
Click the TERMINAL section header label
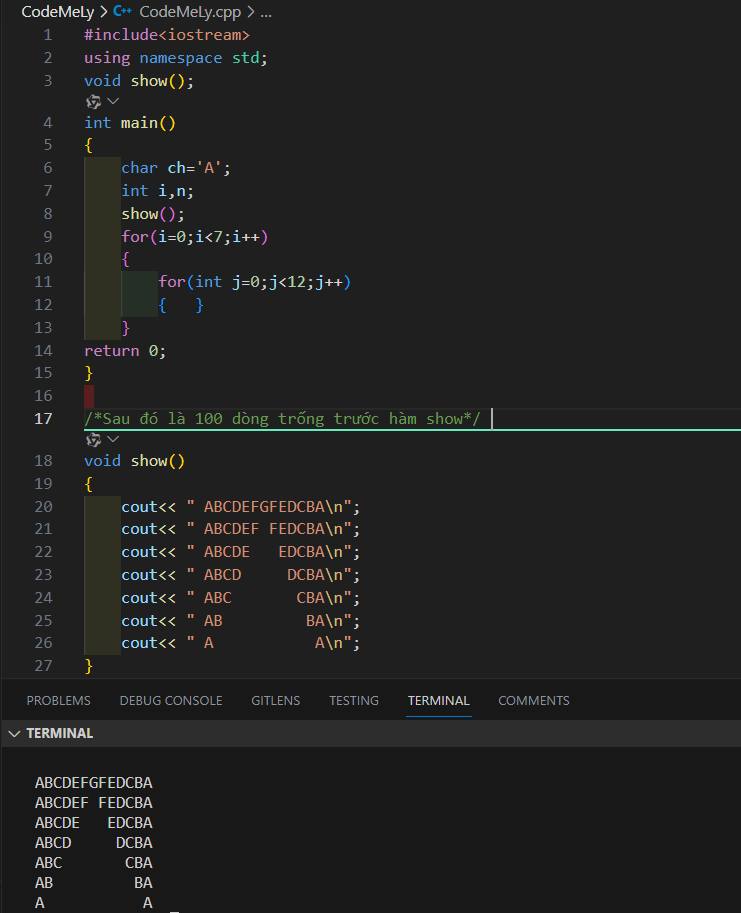59,733
